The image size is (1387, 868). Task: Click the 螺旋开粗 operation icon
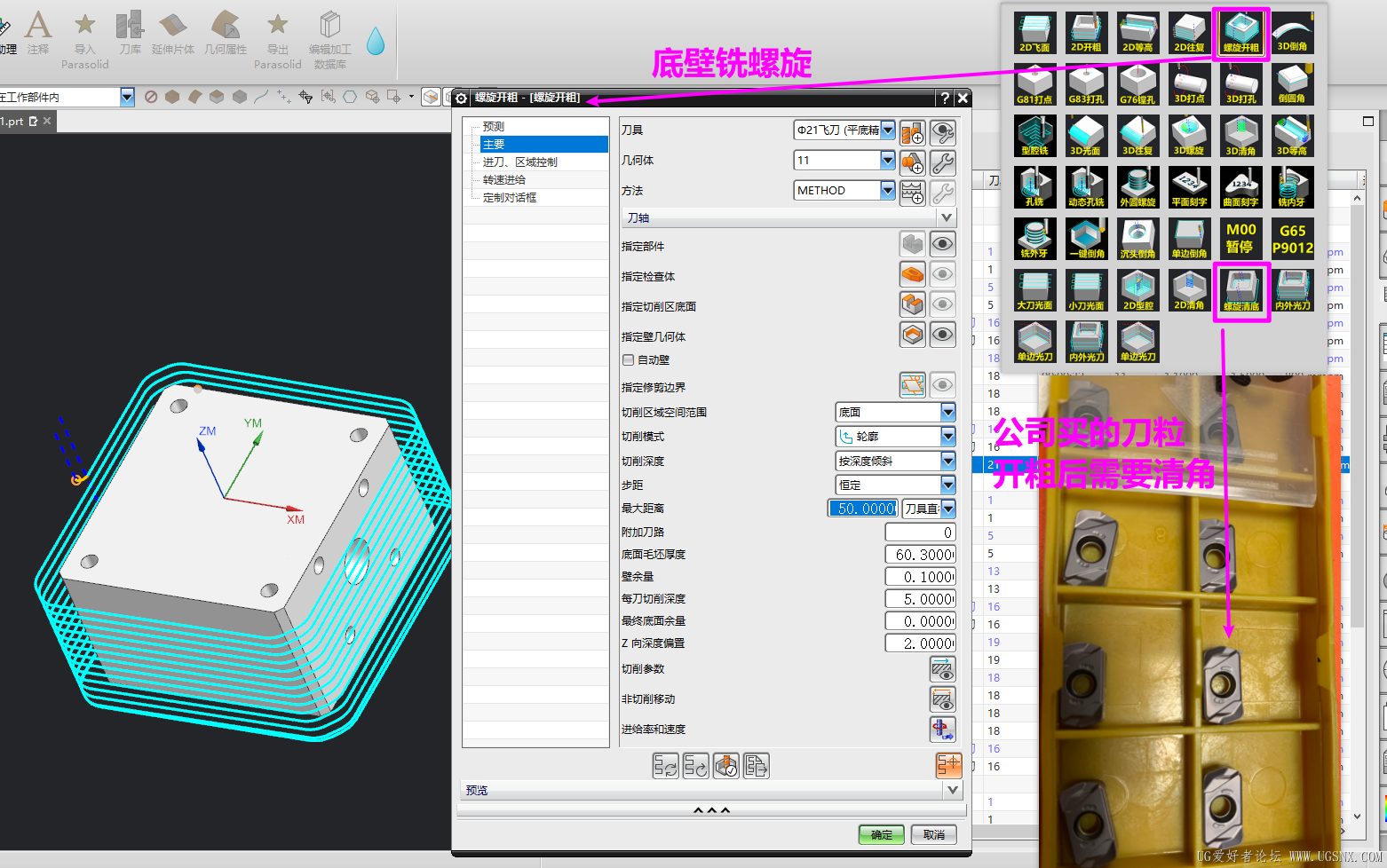[x=1241, y=33]
